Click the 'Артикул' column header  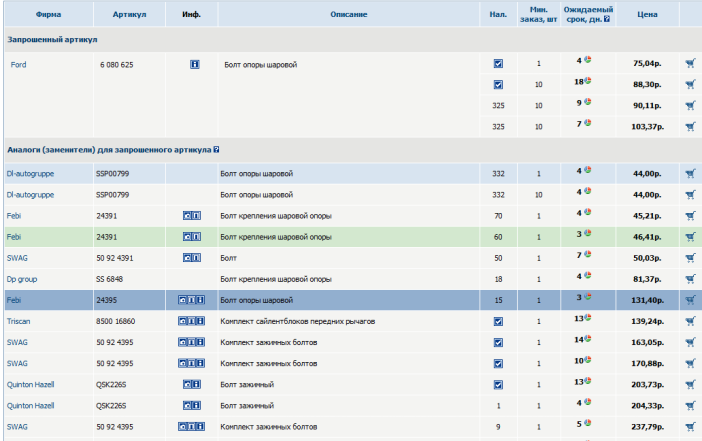pos(130,14)
